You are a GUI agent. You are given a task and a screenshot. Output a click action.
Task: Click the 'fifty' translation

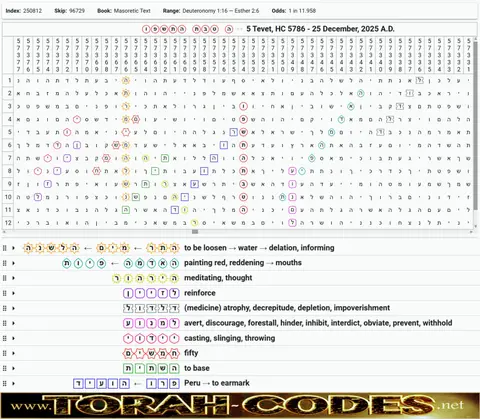coord(191,353)
